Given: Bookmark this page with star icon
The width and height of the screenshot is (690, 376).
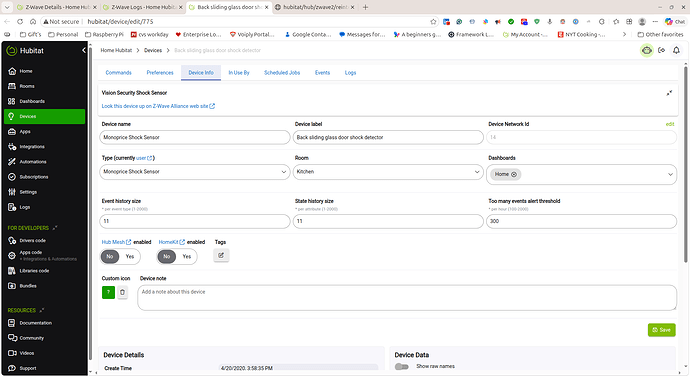Looking at the screenshot, I should pyautogui.click(x=433, y=22).
